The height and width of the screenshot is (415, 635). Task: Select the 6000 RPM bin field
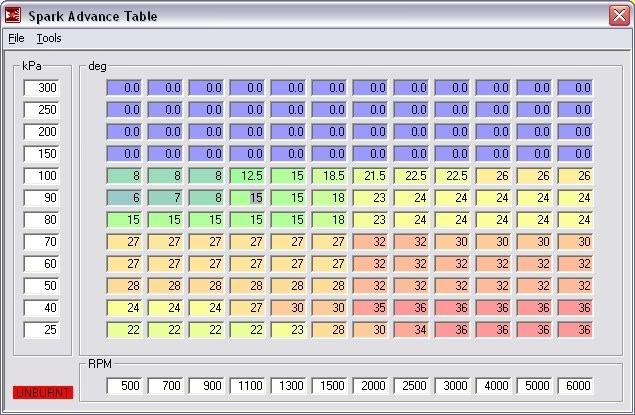click(x=575, y=385)
